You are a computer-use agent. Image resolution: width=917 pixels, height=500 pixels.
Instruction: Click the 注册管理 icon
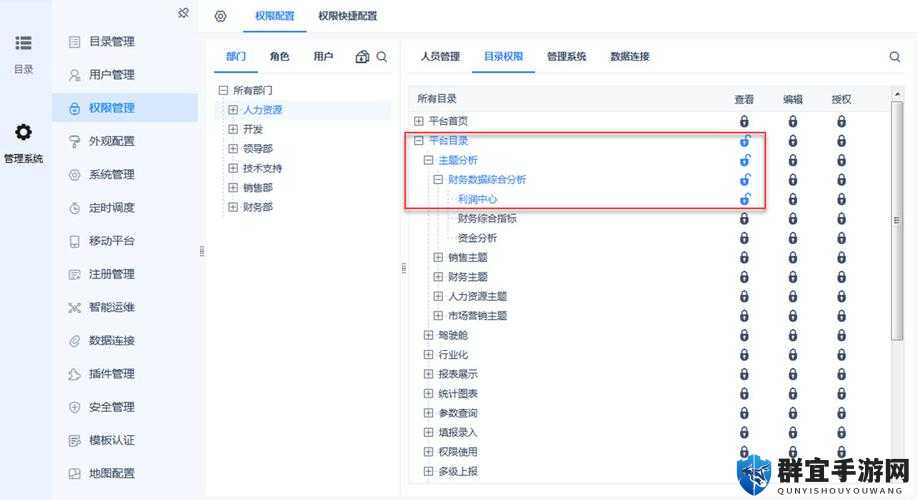pos(74,274)
